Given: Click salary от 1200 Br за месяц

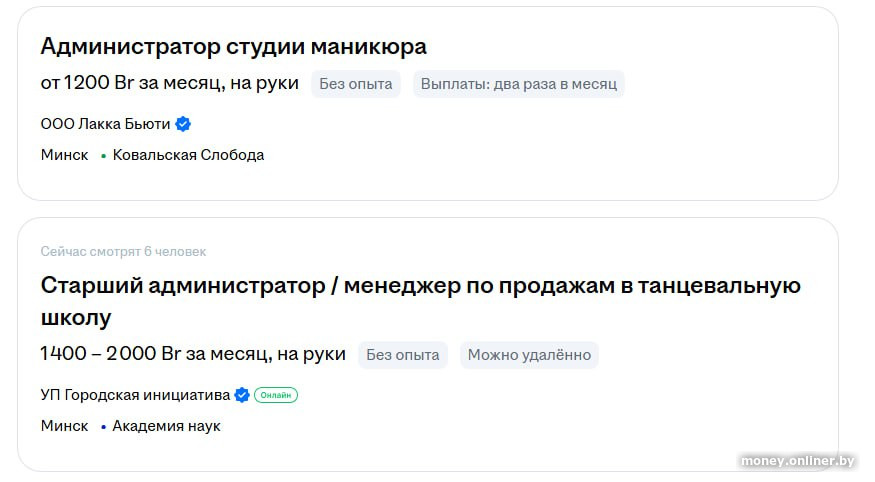Looking at the screenshot, I should coord(169,84).
